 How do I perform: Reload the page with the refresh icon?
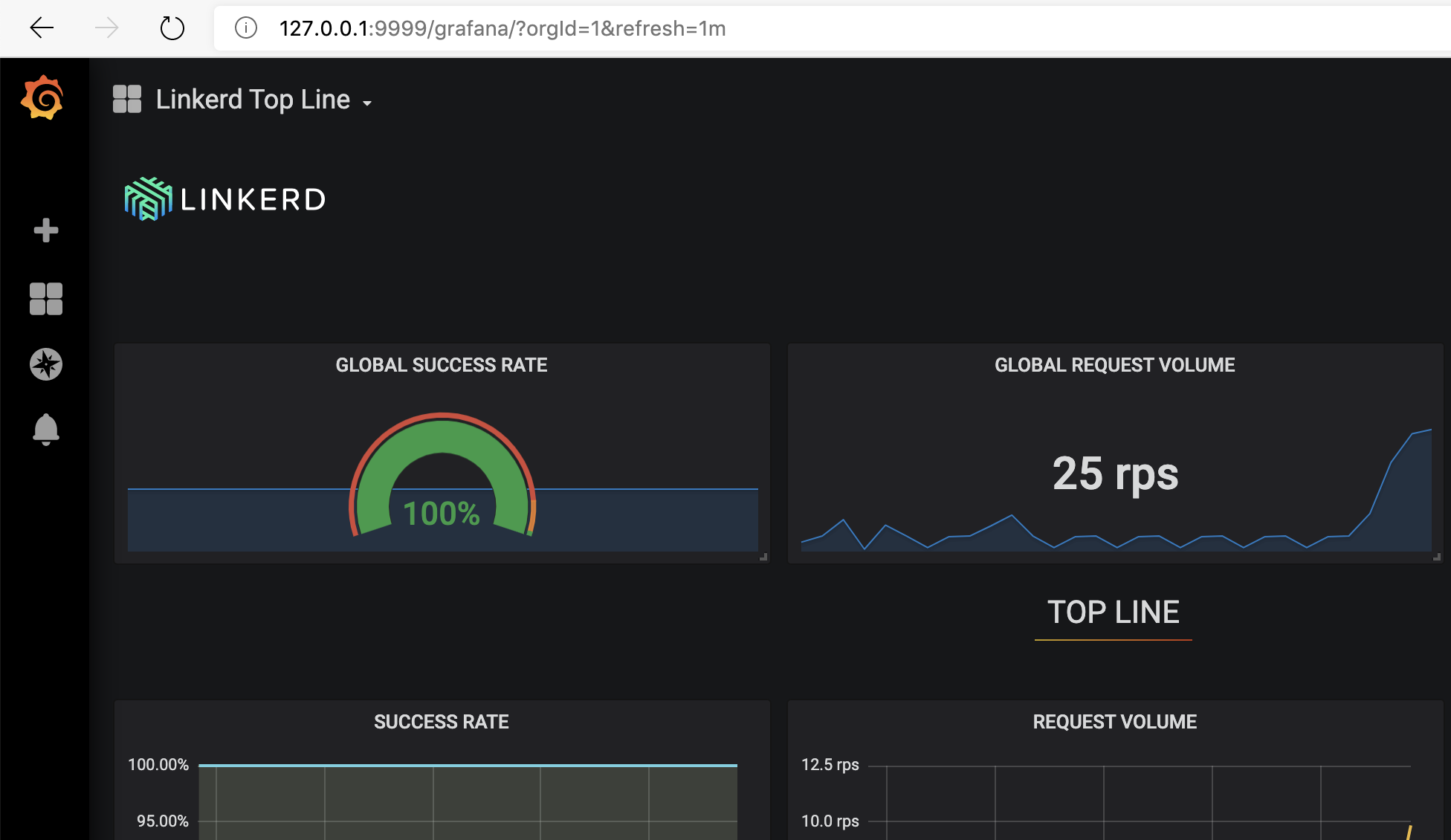pos(172,28)
